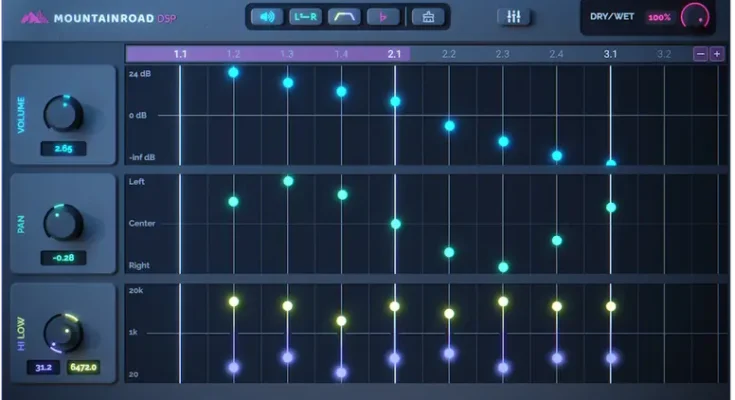735x400 pixels.
Task: Click the pan value field showing -0.28
Action: pyautogui.click(x=63, y=258)
